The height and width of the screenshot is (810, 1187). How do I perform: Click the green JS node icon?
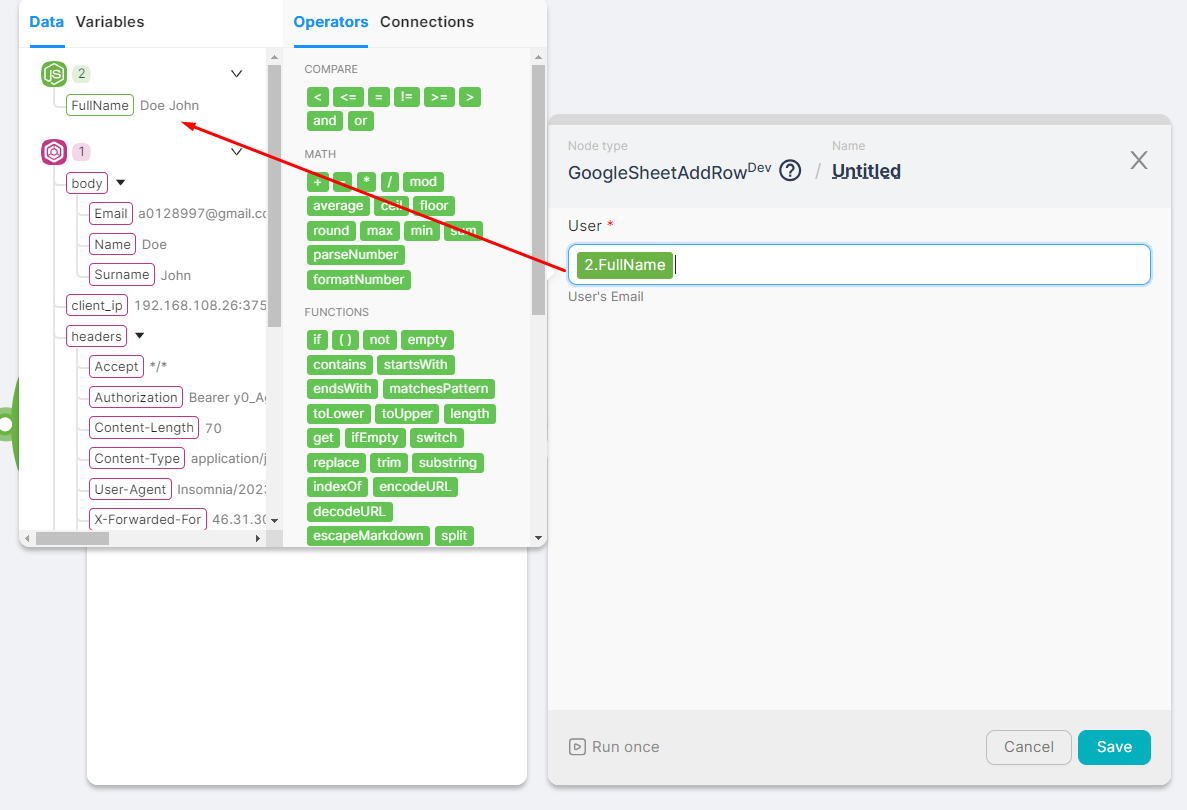coord(54,73)
